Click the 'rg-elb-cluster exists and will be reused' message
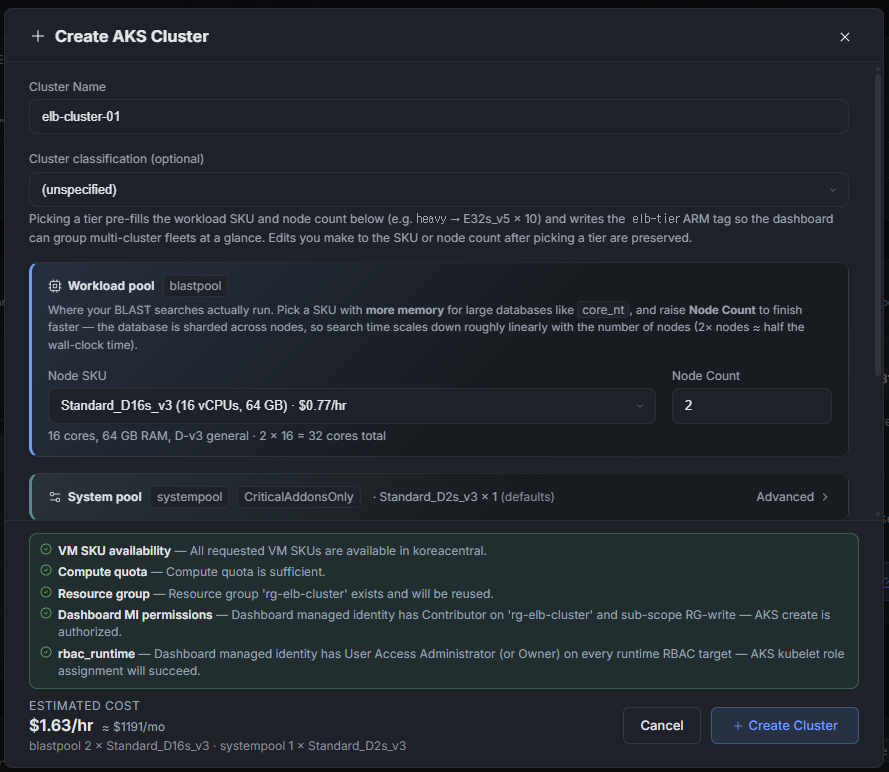This screenshot has height=772, width=889. (x=331, y=594)
